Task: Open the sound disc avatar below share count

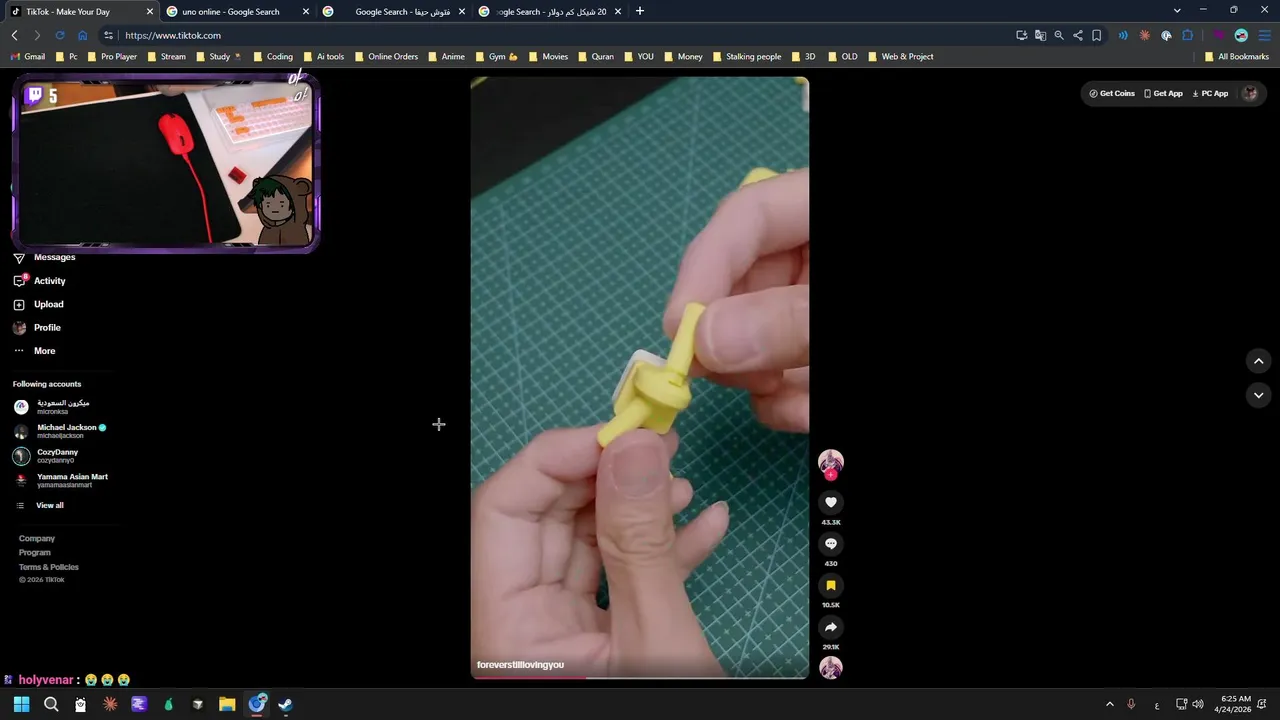Action: 831,668
